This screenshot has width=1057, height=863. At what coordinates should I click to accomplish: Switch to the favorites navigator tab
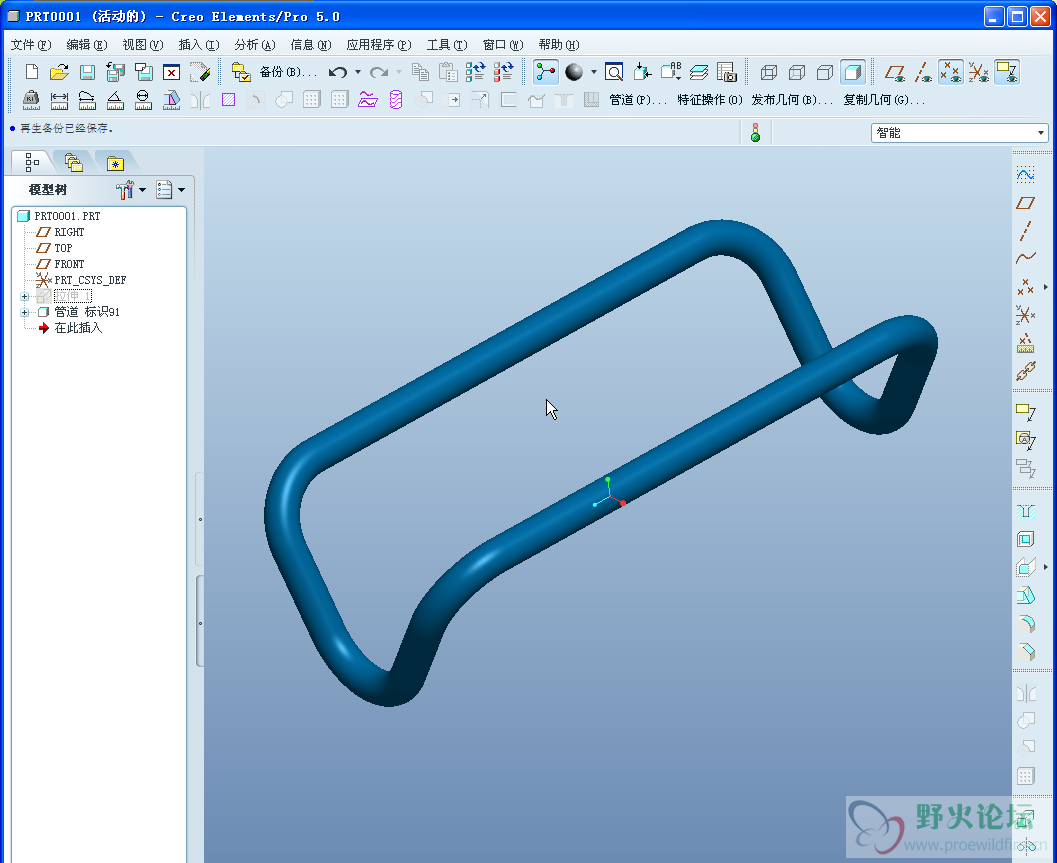tap(115, 163)
